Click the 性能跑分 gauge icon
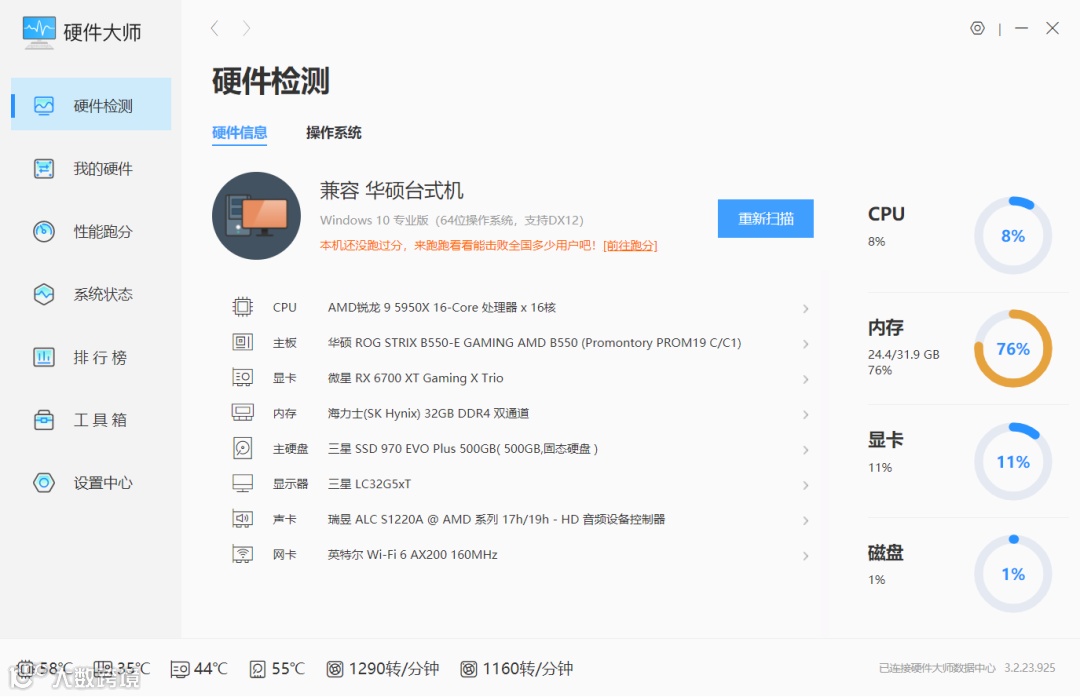The height and width of the screenshot is (697, 1080). pos(44,231)
